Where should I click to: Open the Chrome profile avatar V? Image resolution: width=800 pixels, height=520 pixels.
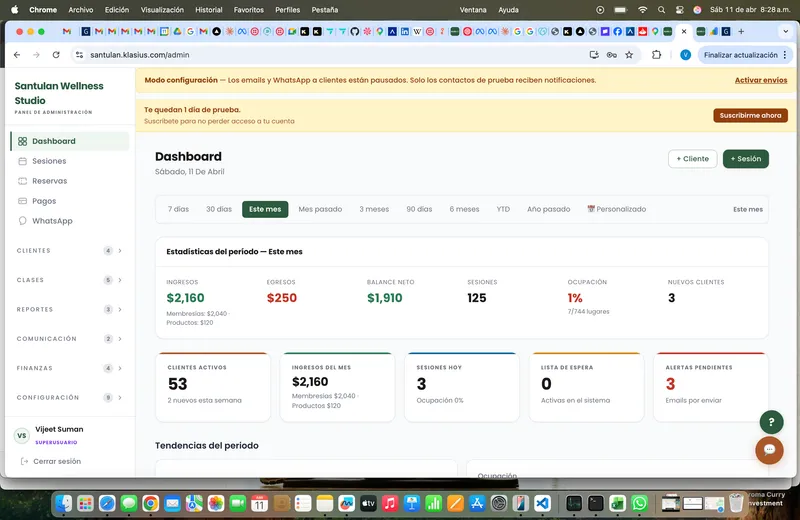coord(685,55)
